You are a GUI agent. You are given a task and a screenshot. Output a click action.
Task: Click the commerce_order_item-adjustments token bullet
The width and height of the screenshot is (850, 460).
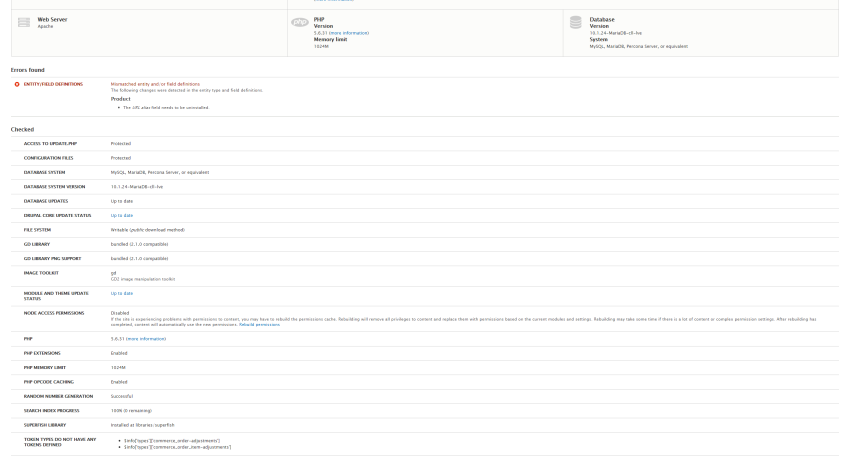tap(177, 448)
